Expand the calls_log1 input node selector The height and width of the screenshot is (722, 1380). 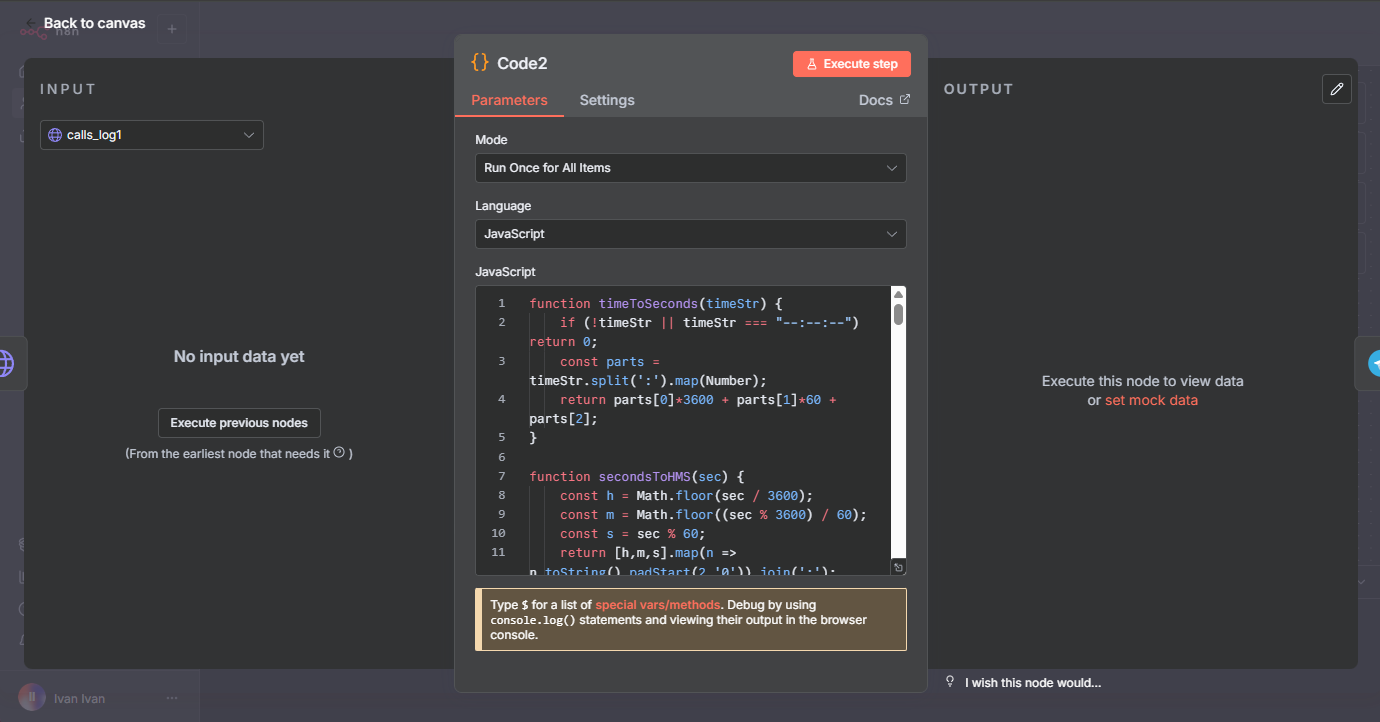tap(152, 135)
